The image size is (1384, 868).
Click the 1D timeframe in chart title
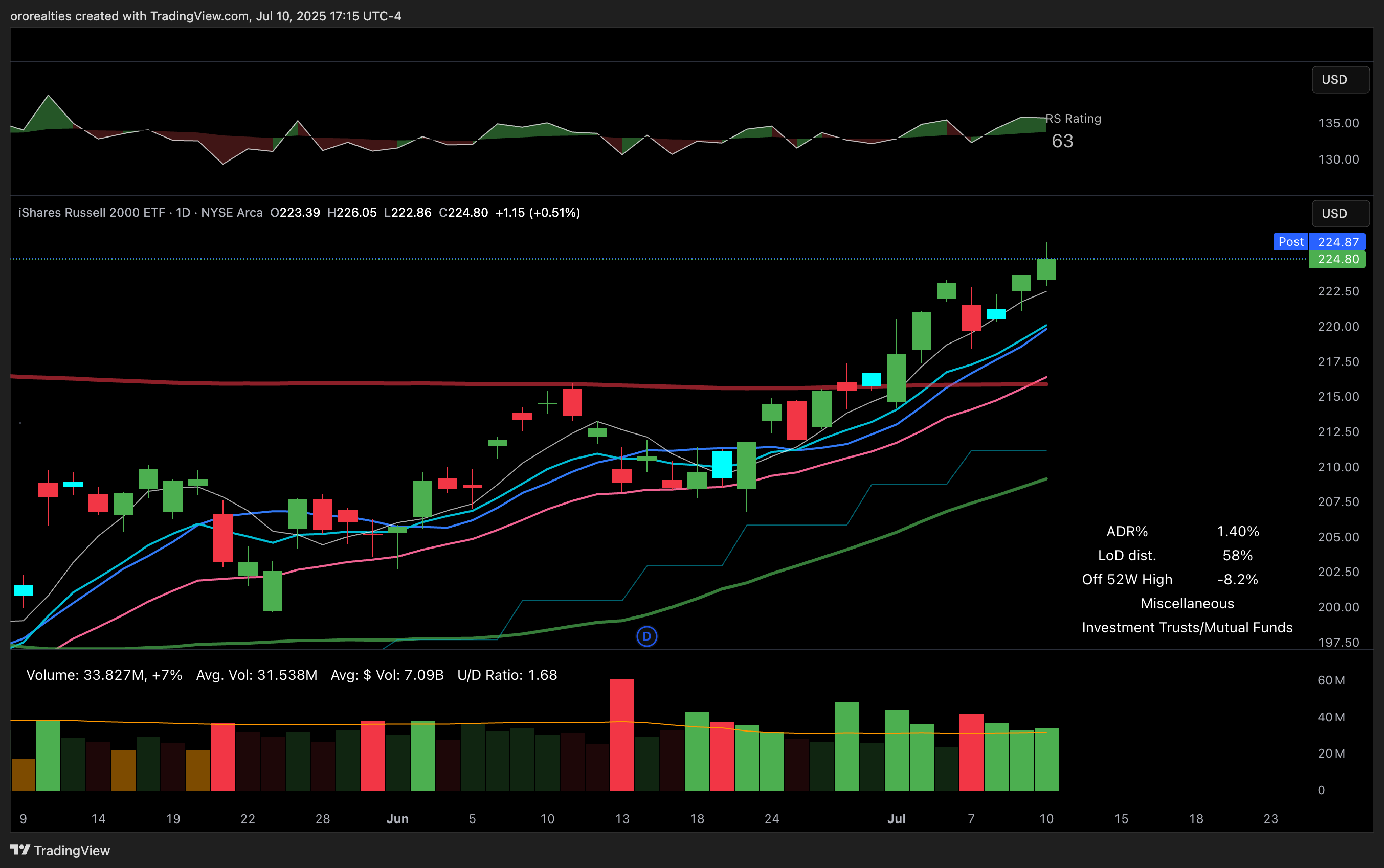click(183, 213)
